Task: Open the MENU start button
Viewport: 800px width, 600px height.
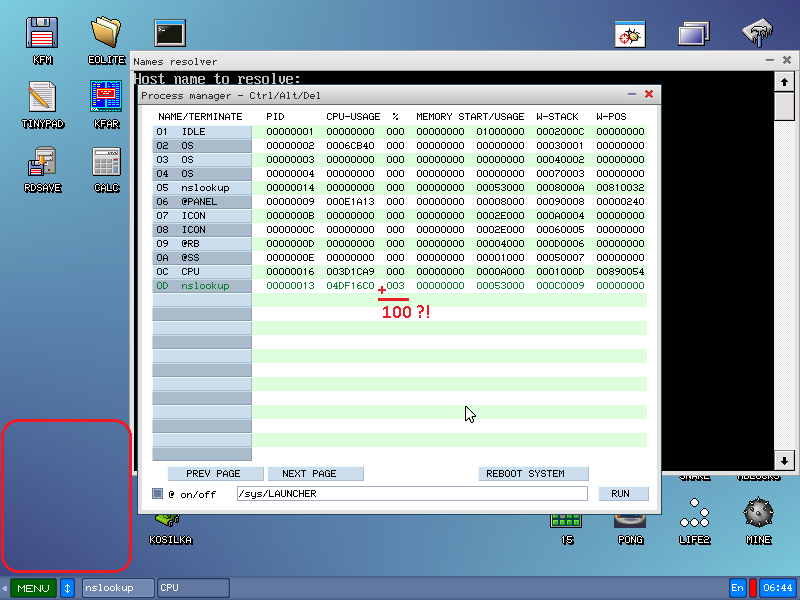Action: (x=33, y=588)
